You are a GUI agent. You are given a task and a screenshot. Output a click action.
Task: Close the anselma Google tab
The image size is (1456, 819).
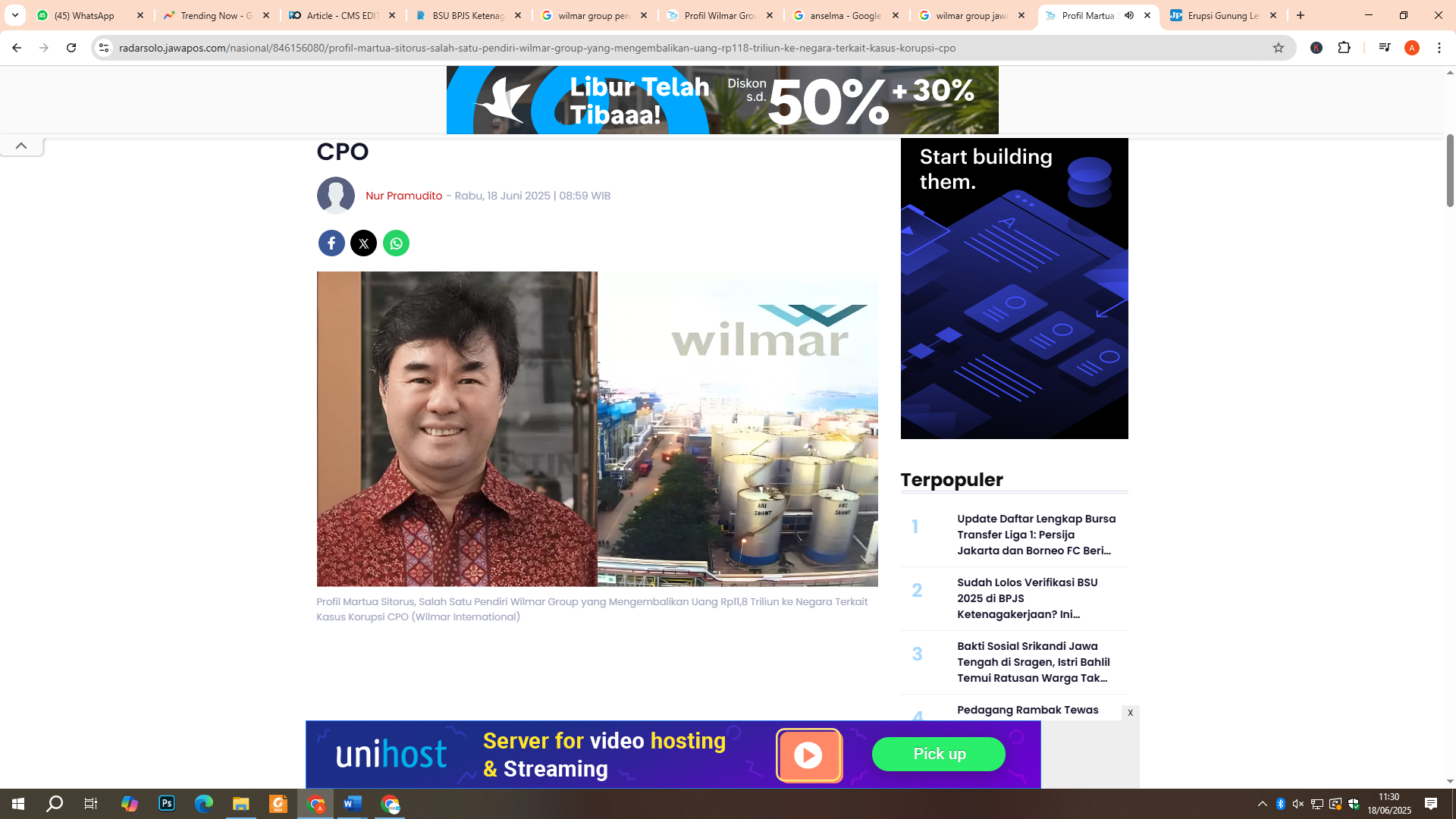[x=896, y=15]
